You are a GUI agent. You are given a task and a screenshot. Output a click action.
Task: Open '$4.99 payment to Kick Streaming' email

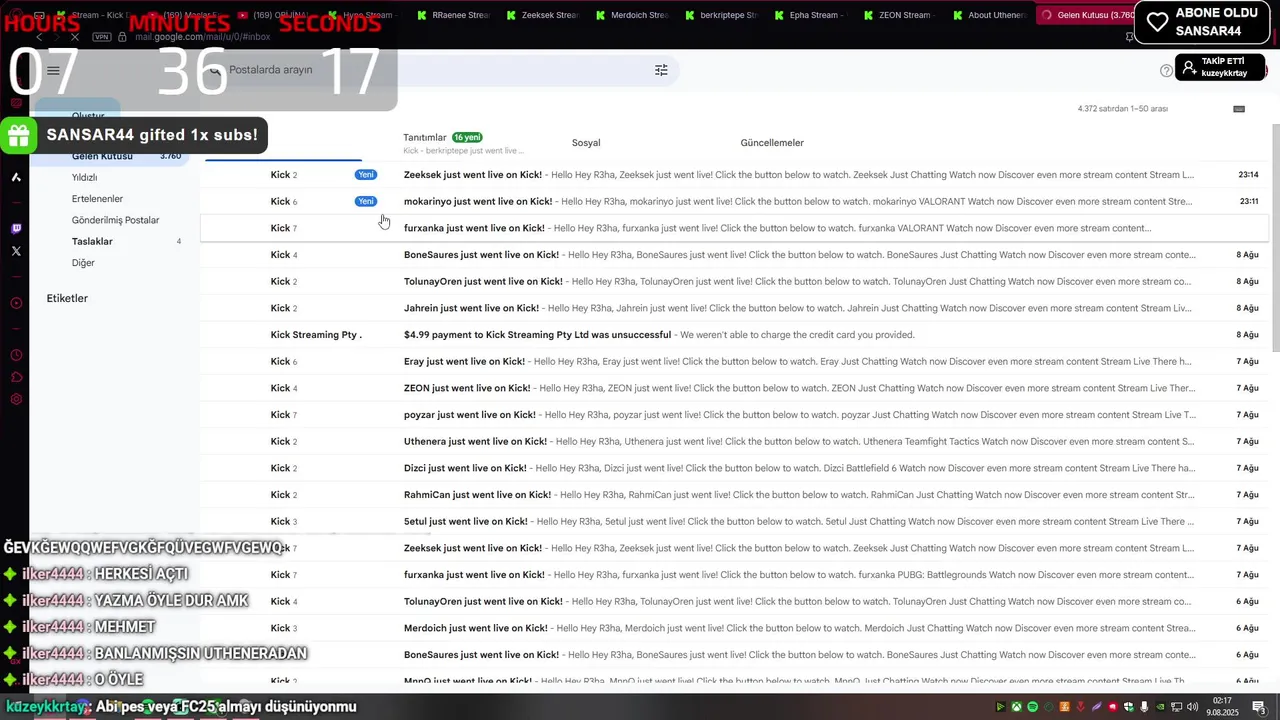coord(735,335)
